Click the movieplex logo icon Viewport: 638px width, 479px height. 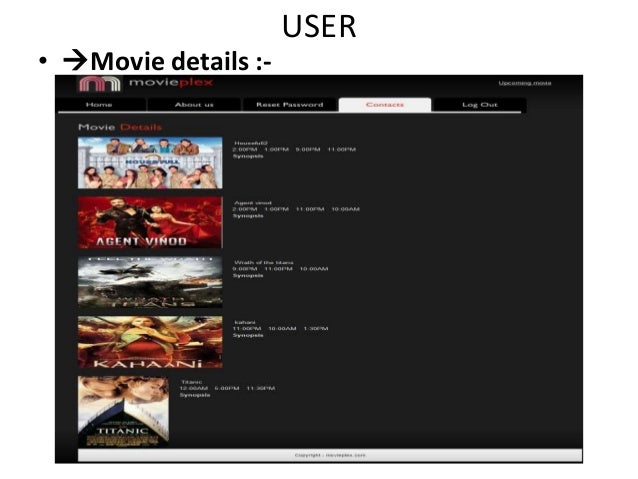[100, 84]
